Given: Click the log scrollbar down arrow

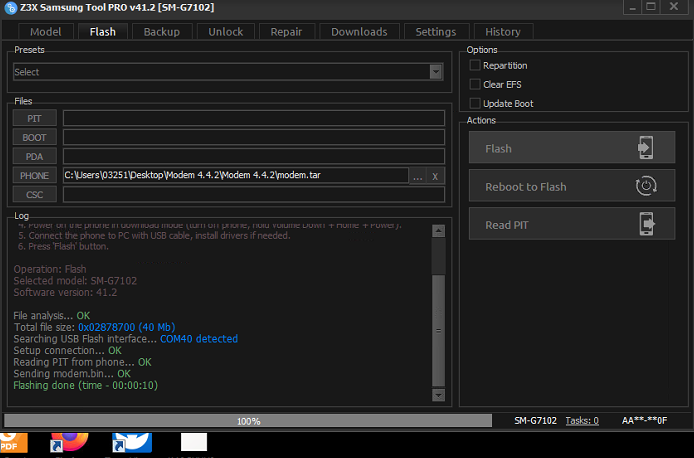Looking at the screenshot, I should click(438, 395).
